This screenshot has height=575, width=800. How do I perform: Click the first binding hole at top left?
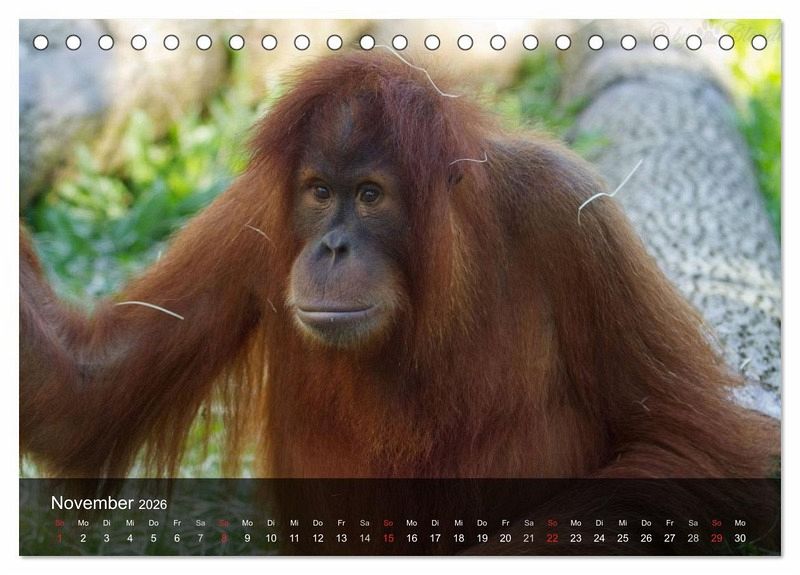41,42
